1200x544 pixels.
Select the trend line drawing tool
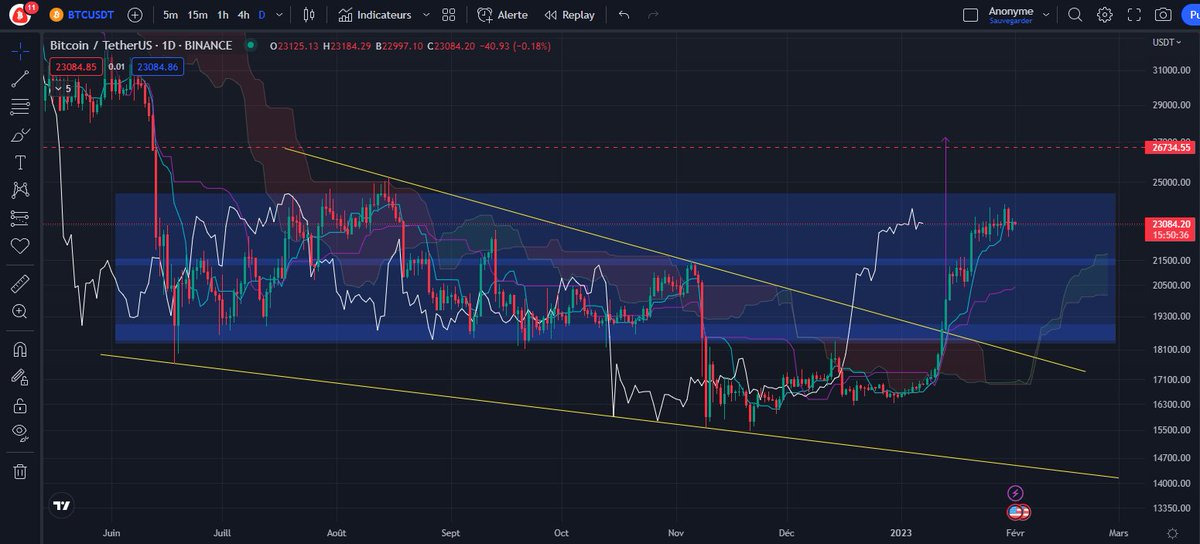point(20,79)
